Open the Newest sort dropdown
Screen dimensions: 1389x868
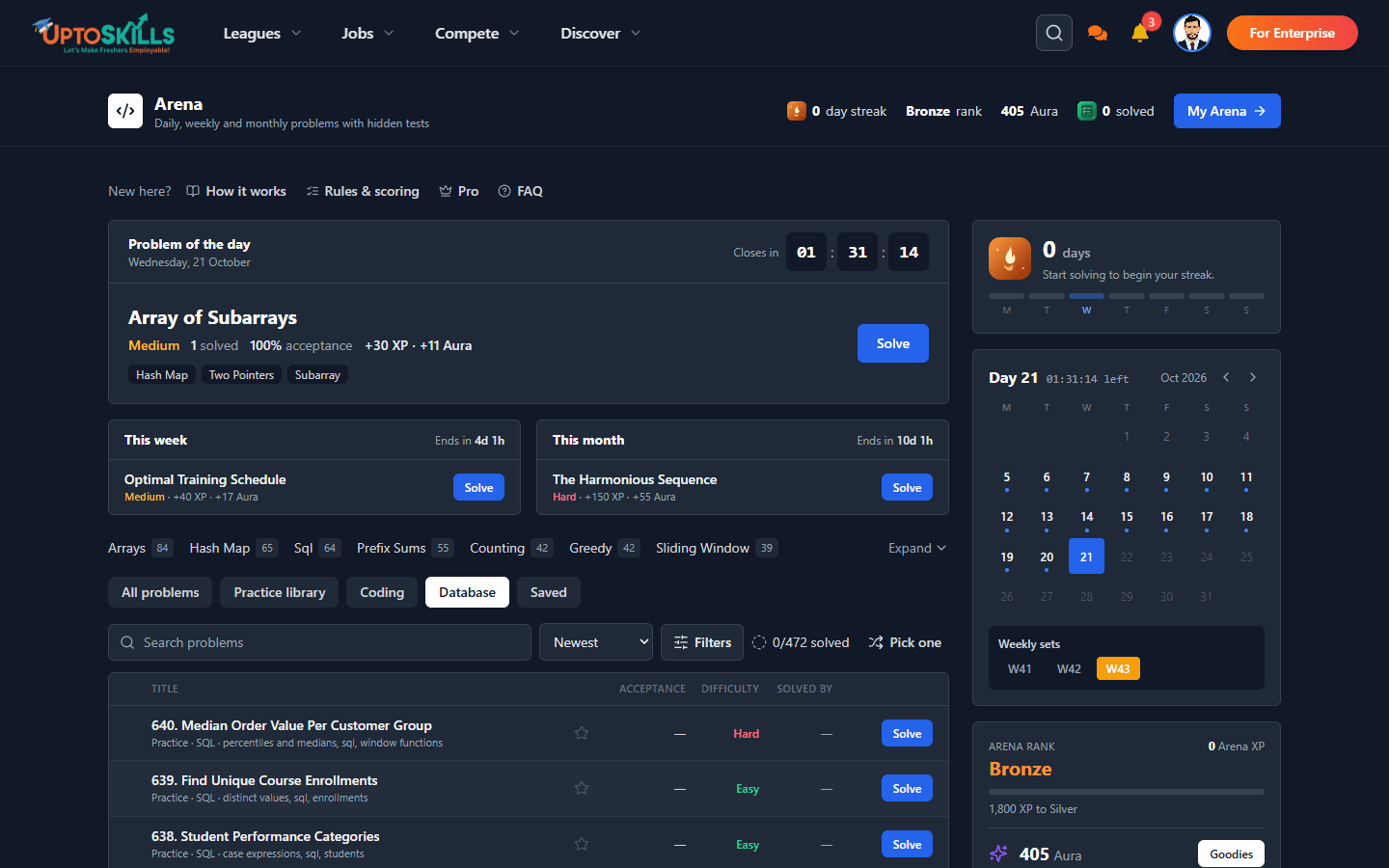point(596,642)
